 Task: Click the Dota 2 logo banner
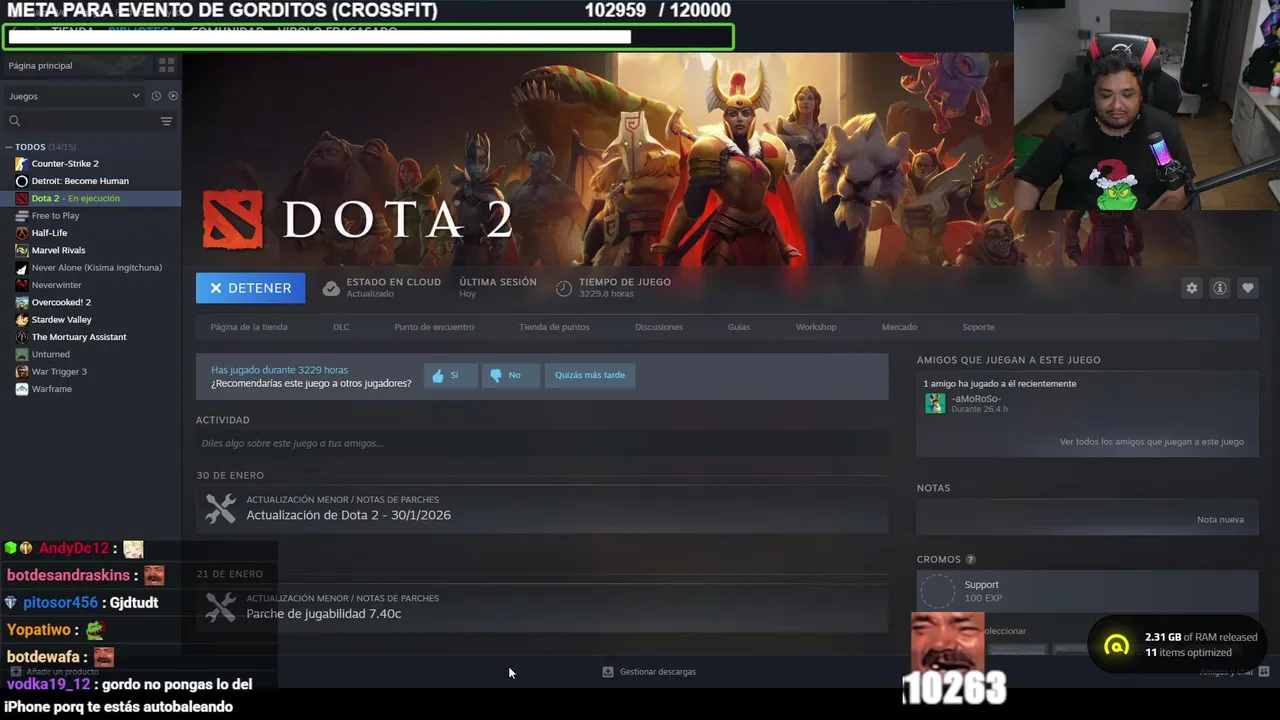358,219
